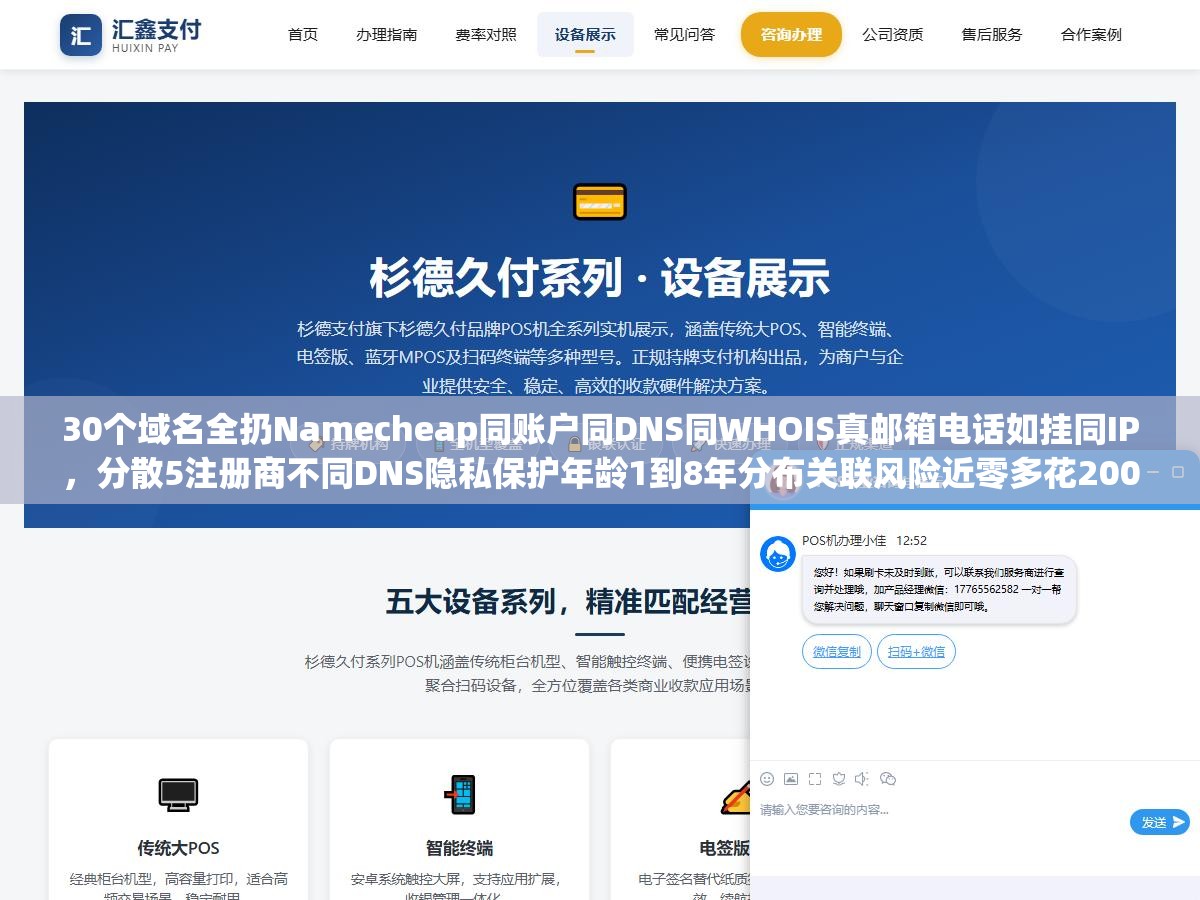The height and width of the screenshot is (900, 1200).
Task: Click the chat message bubble with WeChat number
Action: tap(939, 589)
